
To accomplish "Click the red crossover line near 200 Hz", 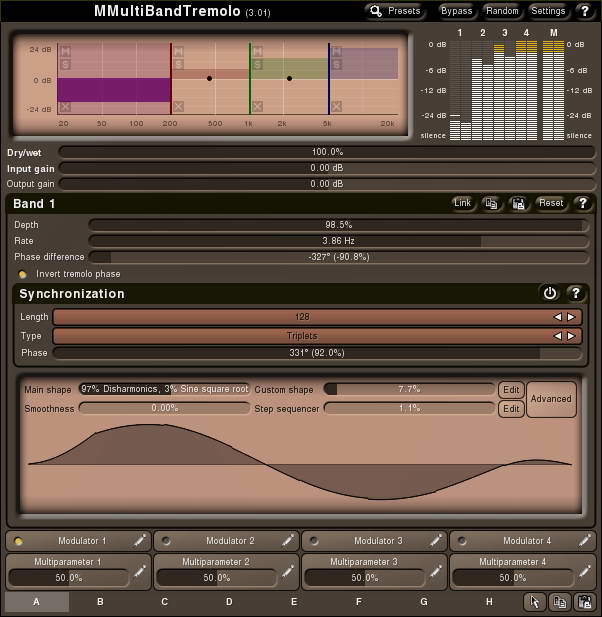I will [x=171, y=79].
